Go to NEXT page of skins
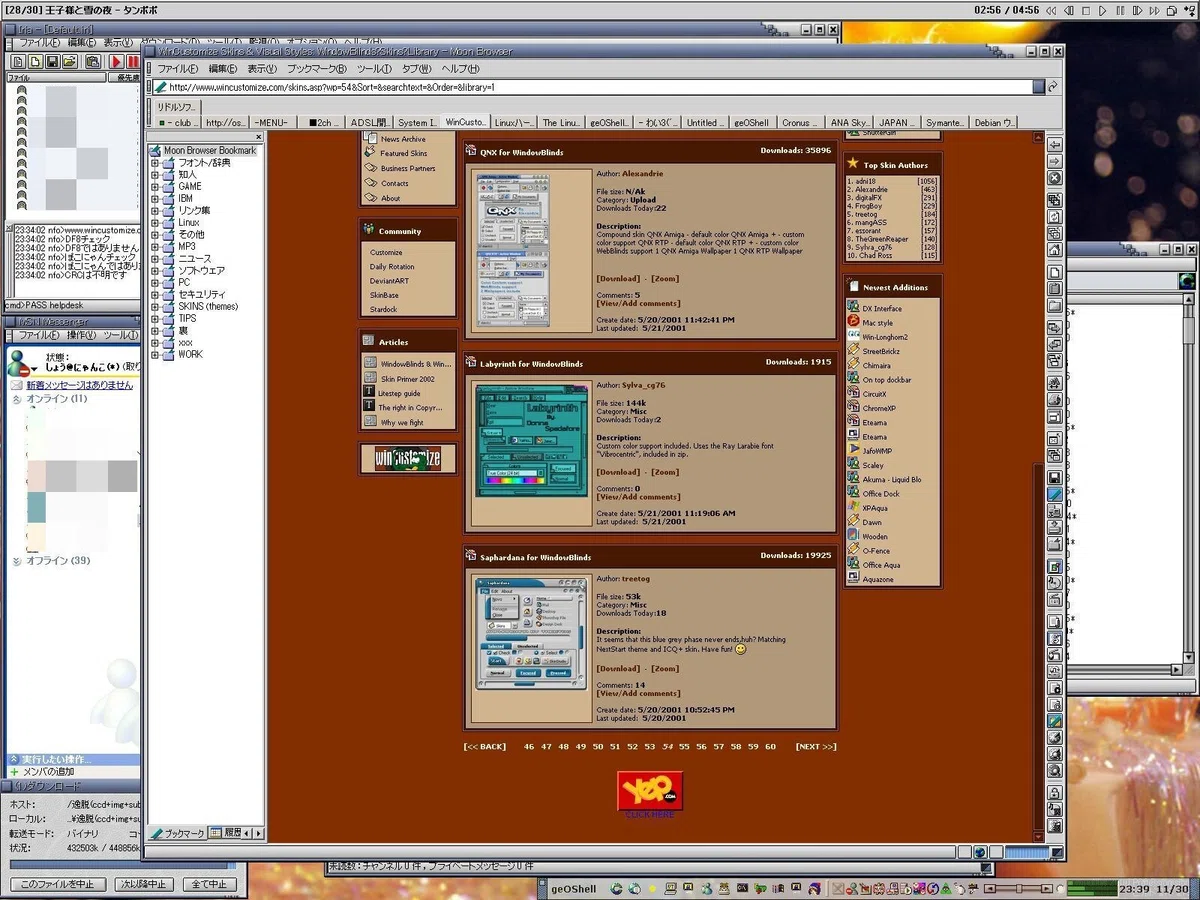The image size is (1200, 900). tap(816, 746)
